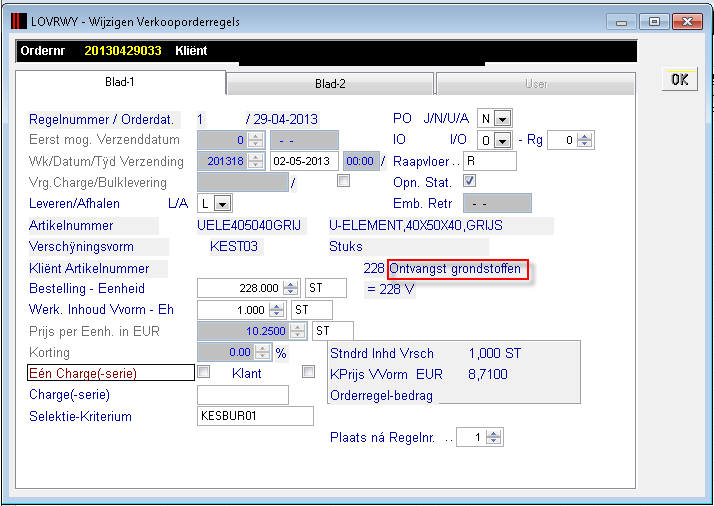Select the Blad-1 tab
Screen dimensions: 714x506
tap(120, 82)
